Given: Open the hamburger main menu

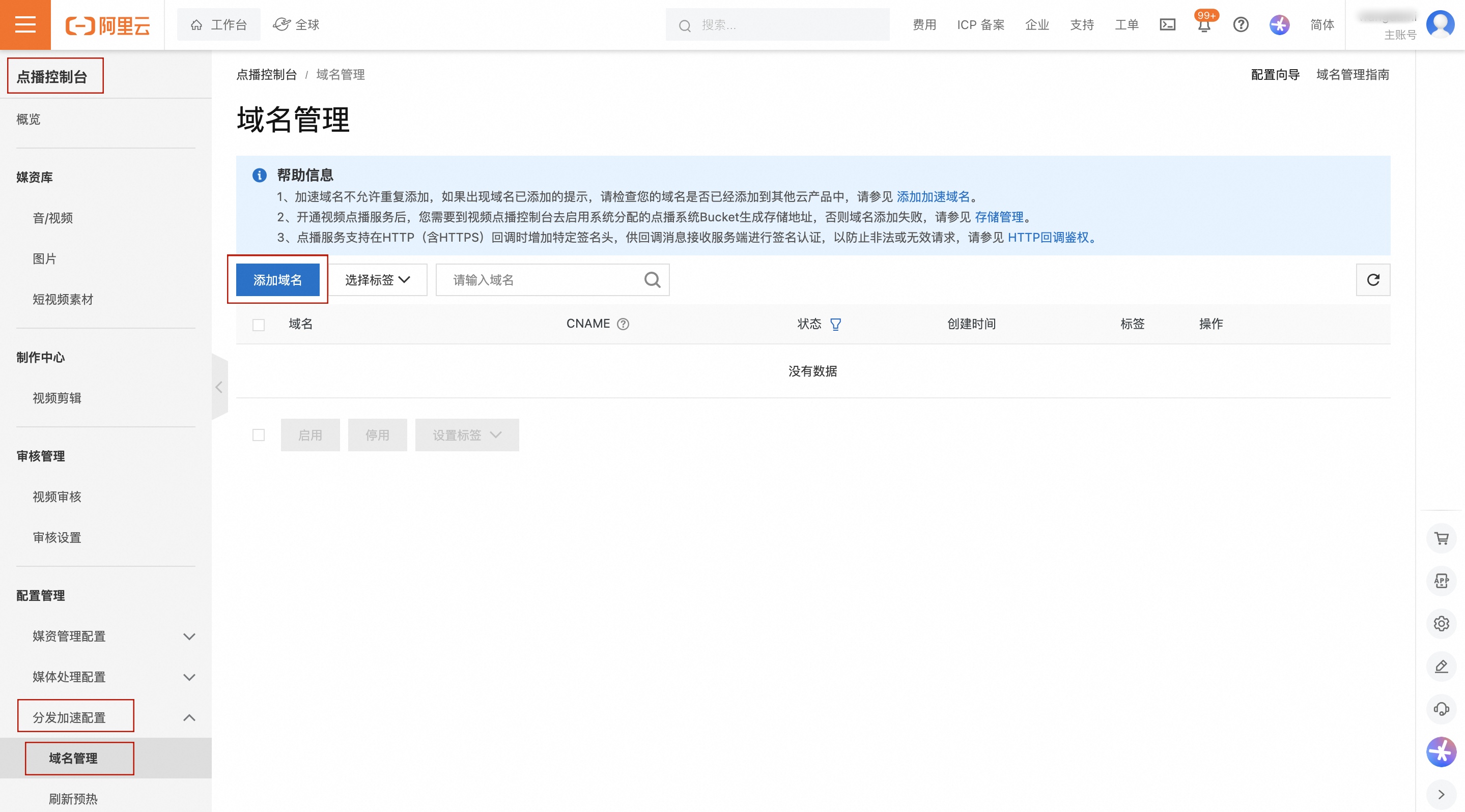Looking at the screenshot, I should [25, 24].
